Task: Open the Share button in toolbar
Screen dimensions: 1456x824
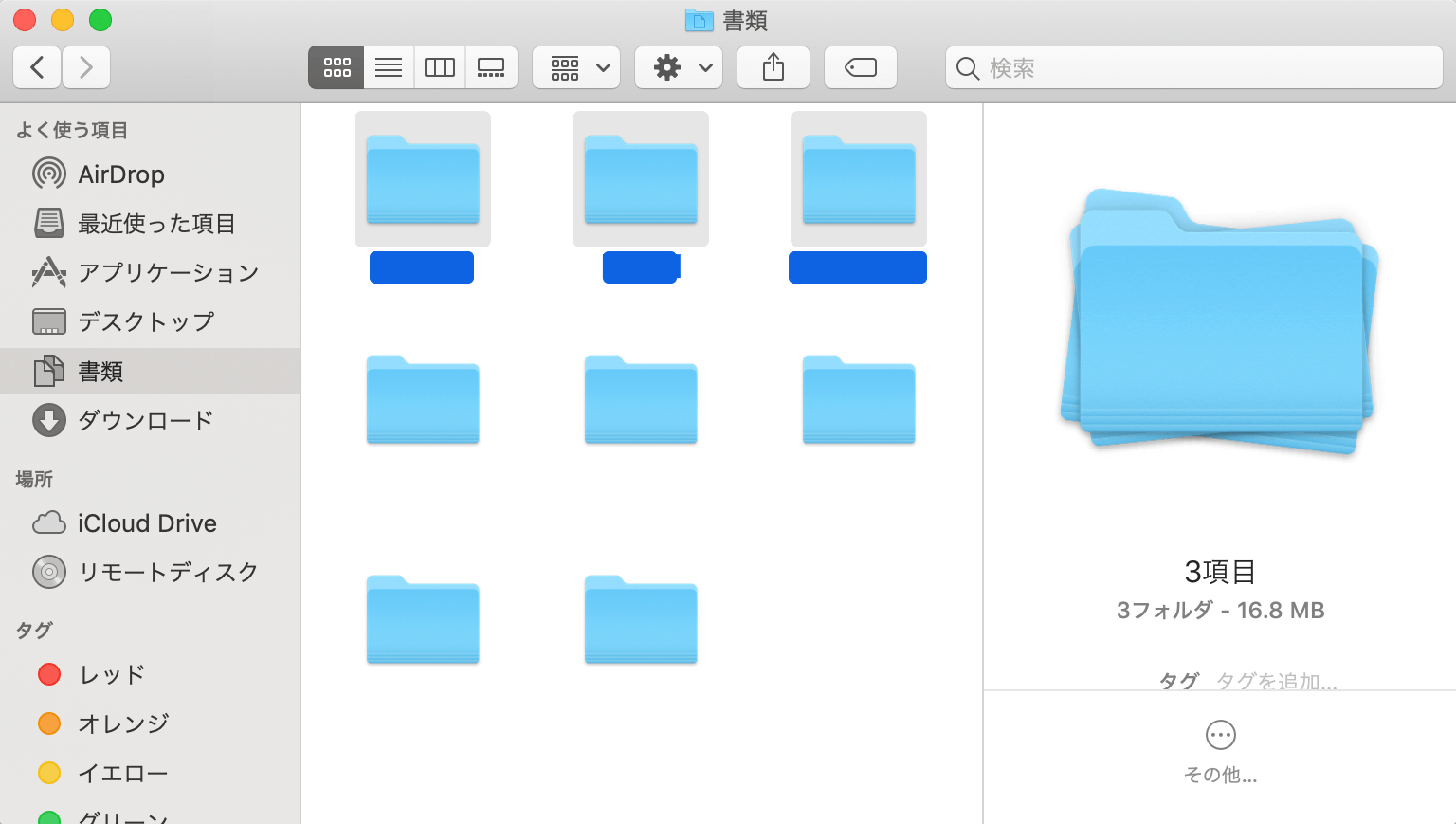Action: 773,67
